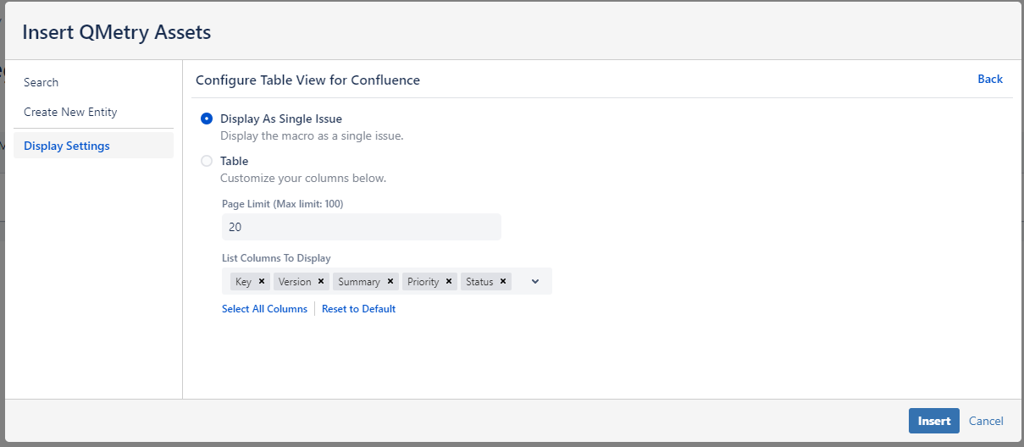Screen dimensions: 1024x447
Task: Click the Summary column tag label
Action: coord(358,282)
